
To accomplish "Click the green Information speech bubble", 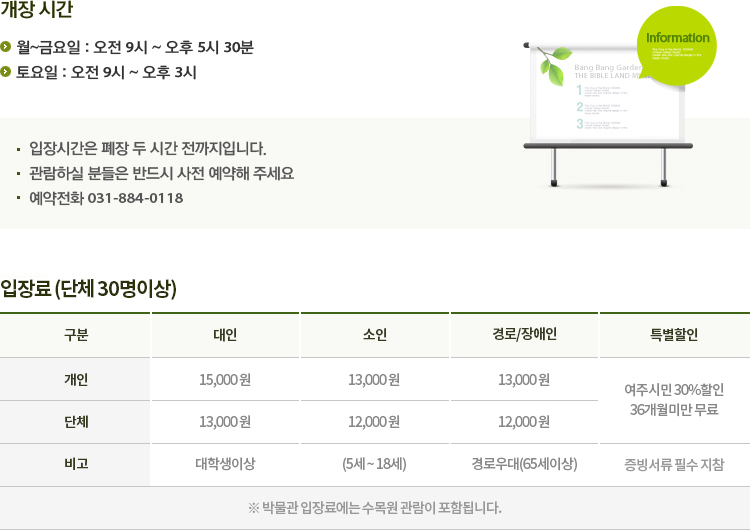I will click(678, 45).
